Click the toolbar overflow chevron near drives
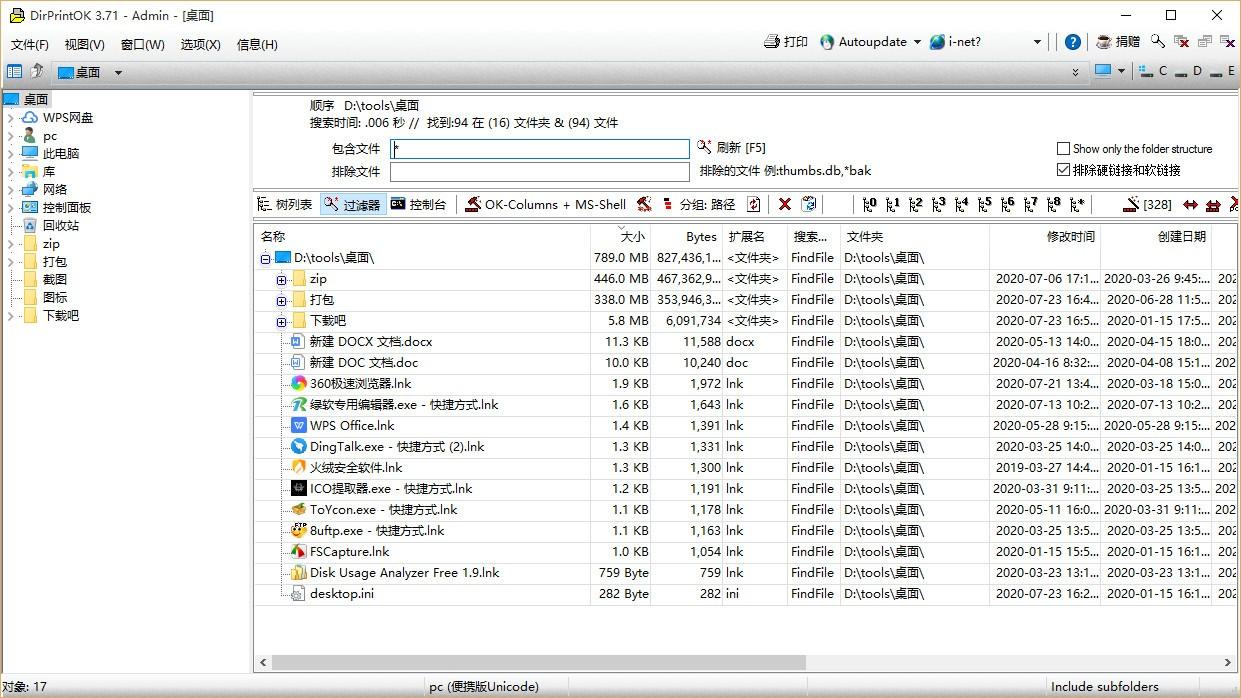This screenshot has height=698, width=1241. click(x=1076, y=72)
